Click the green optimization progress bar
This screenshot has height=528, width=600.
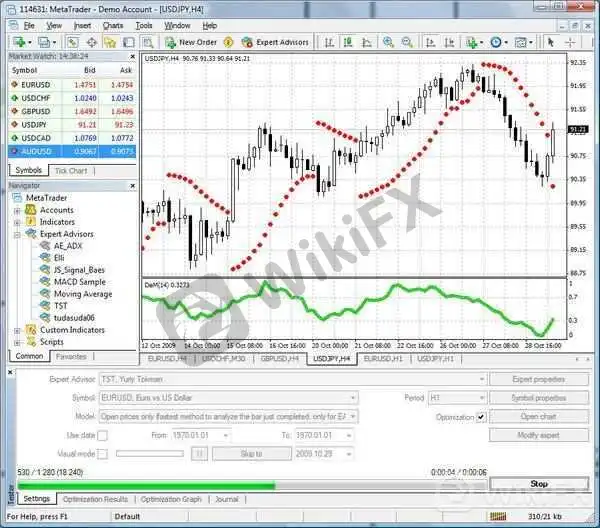pos(147,486)
